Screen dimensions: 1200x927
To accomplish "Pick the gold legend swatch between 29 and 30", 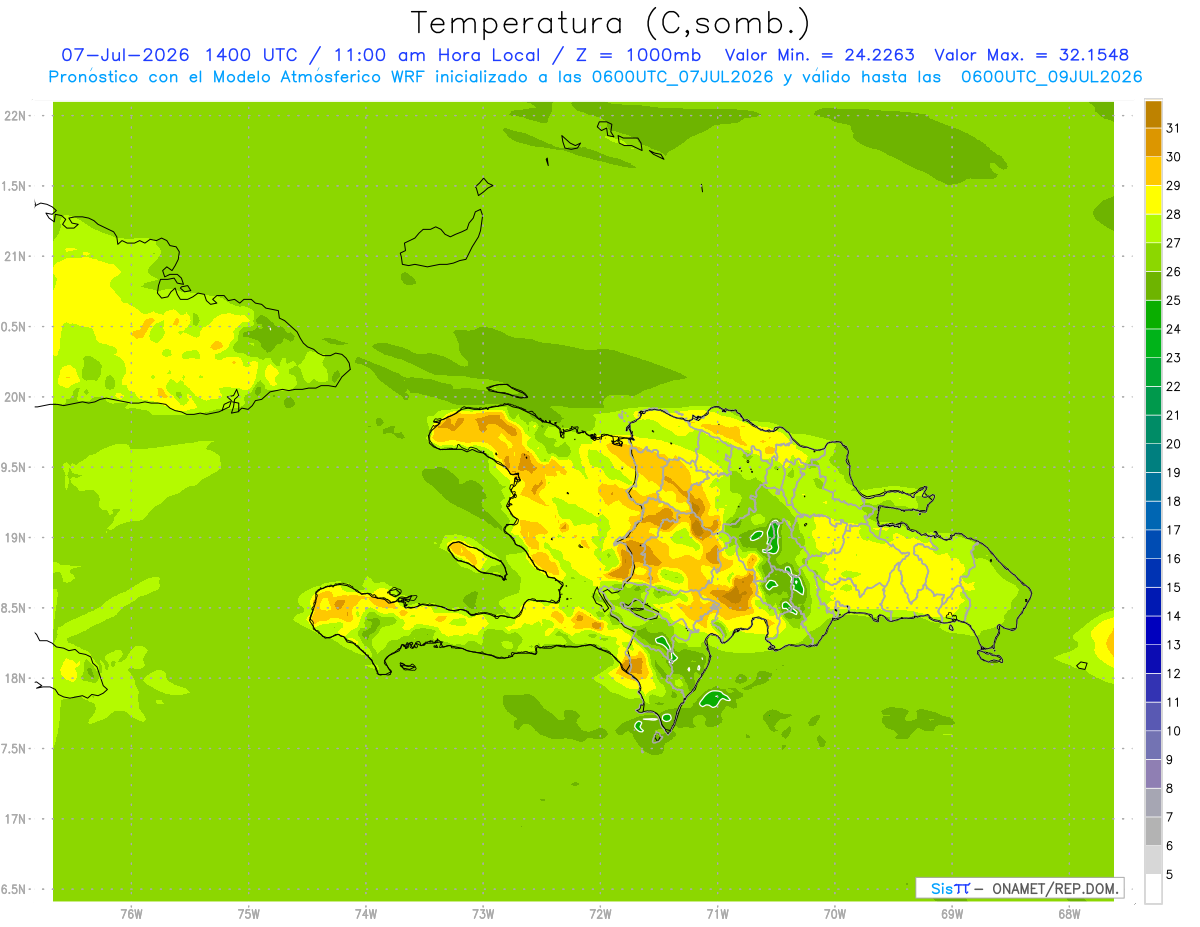I will [1153, 171].
